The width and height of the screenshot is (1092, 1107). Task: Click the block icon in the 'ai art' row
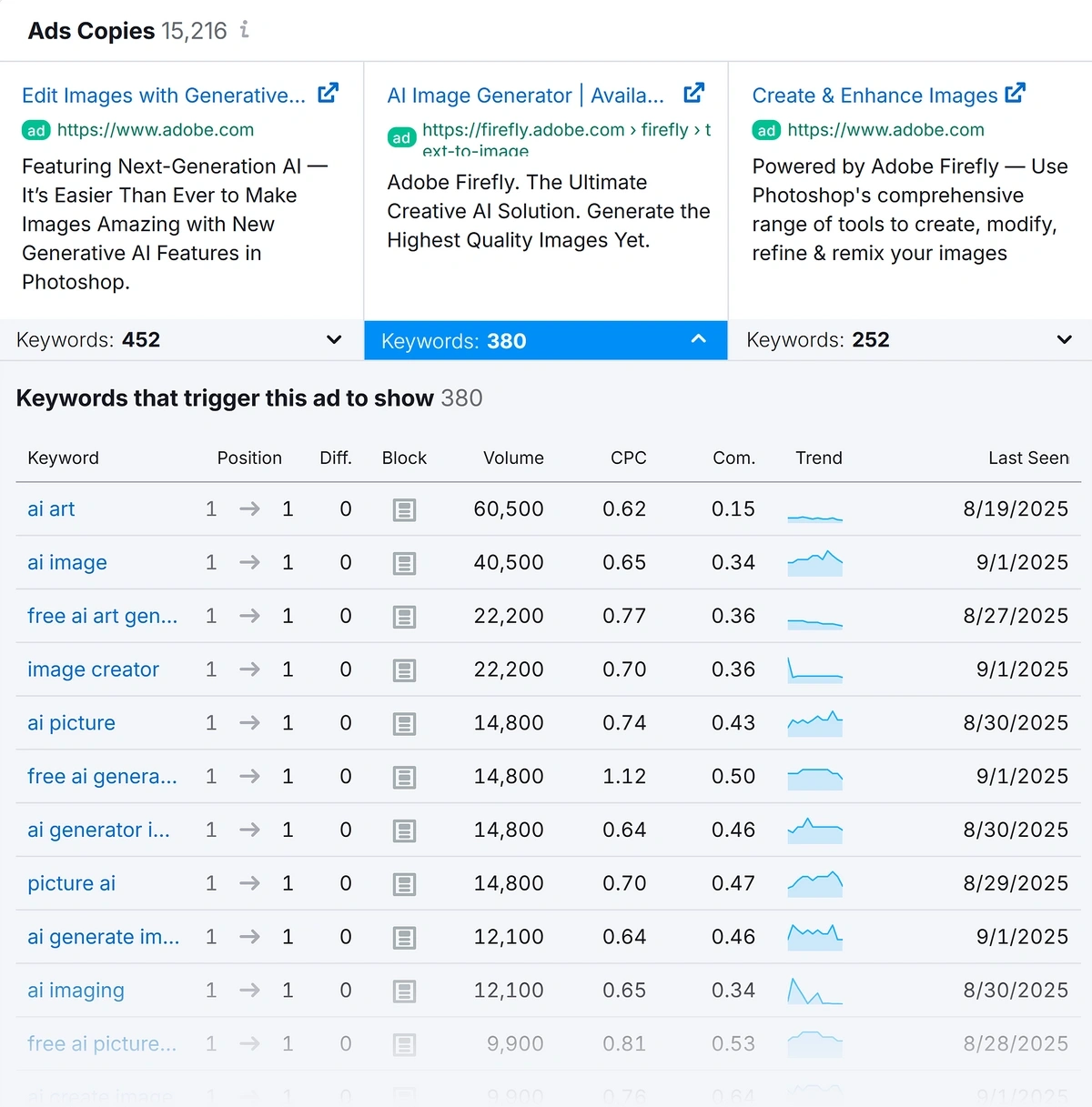[404, 510]
